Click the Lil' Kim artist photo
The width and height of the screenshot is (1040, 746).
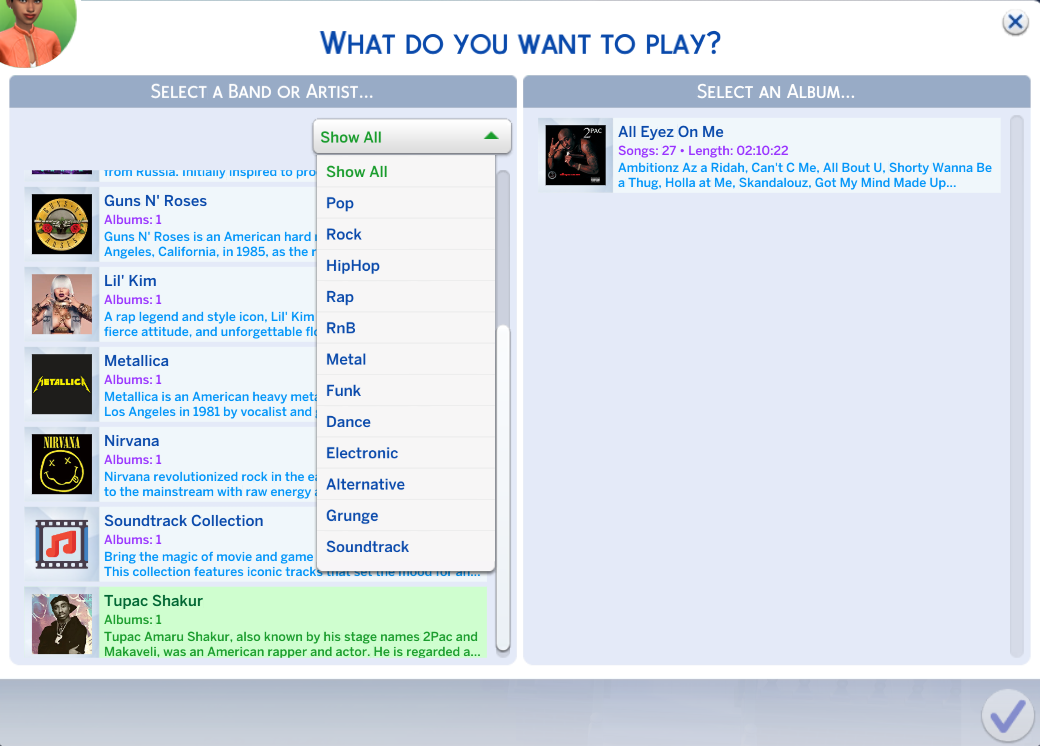click(62, 304)
